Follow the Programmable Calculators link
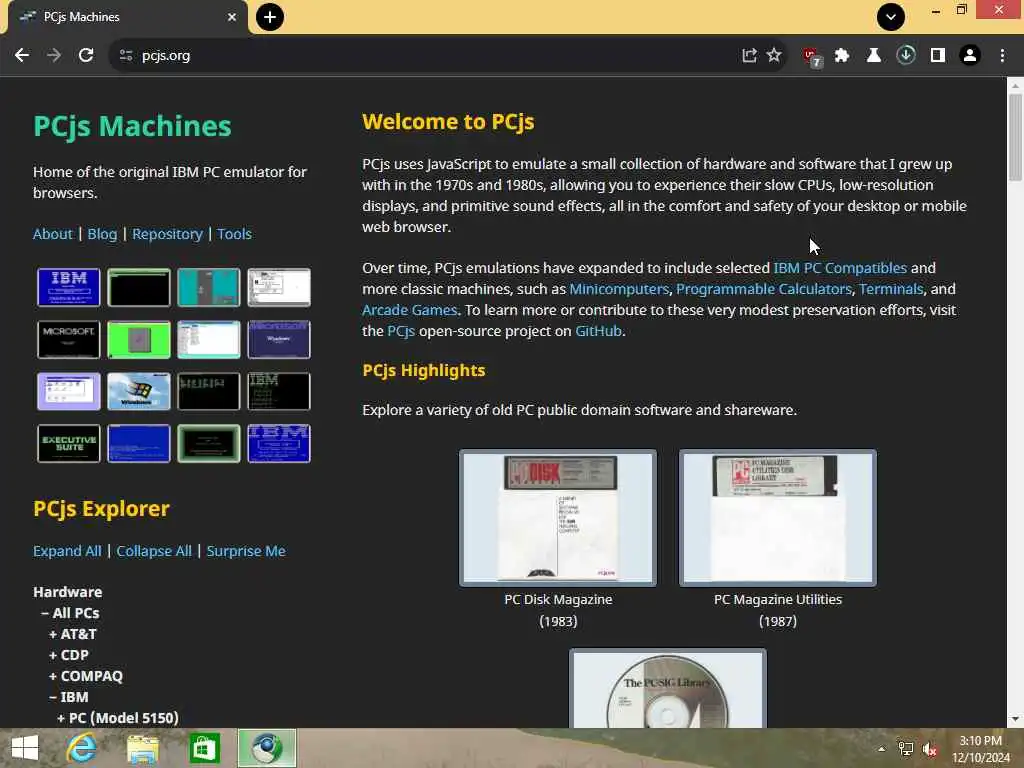This screenshot has height=768, width=1024. (763, 289)
